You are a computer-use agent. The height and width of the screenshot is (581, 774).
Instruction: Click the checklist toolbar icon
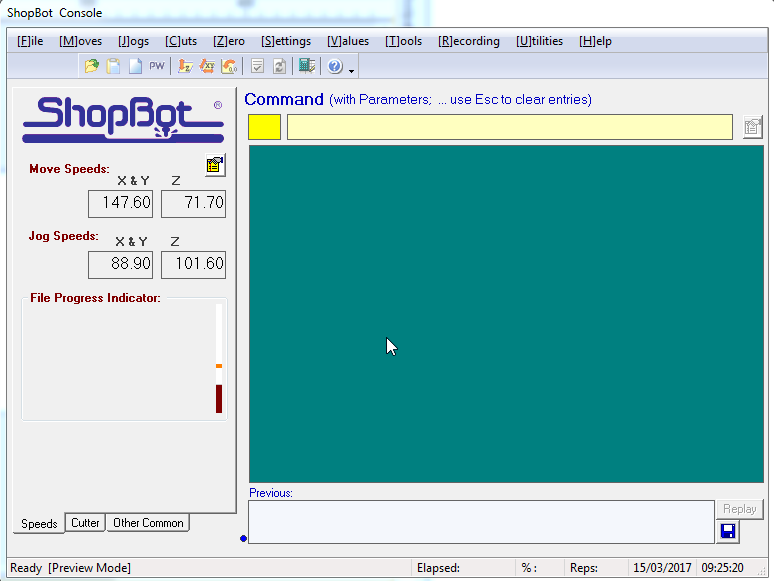click(257, 66)
